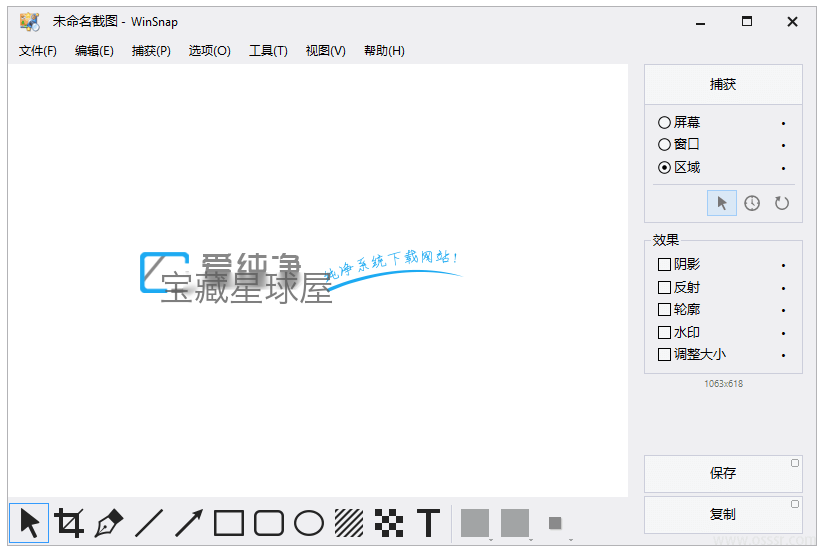Enable the timer delay capture icon

coord(752,203)
